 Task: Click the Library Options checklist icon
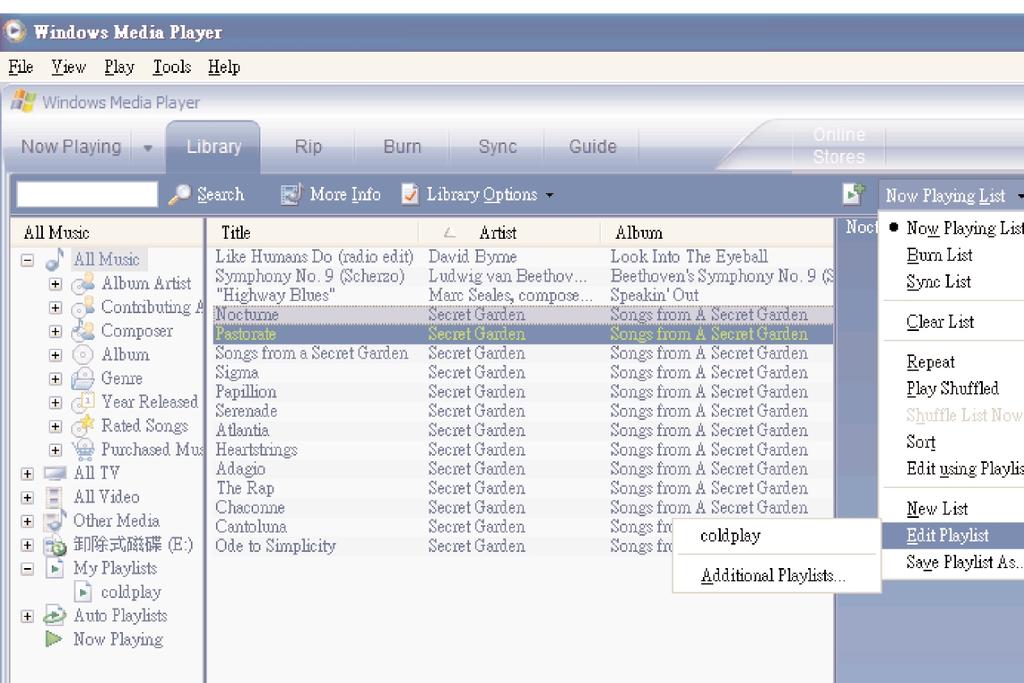[410, 194]
